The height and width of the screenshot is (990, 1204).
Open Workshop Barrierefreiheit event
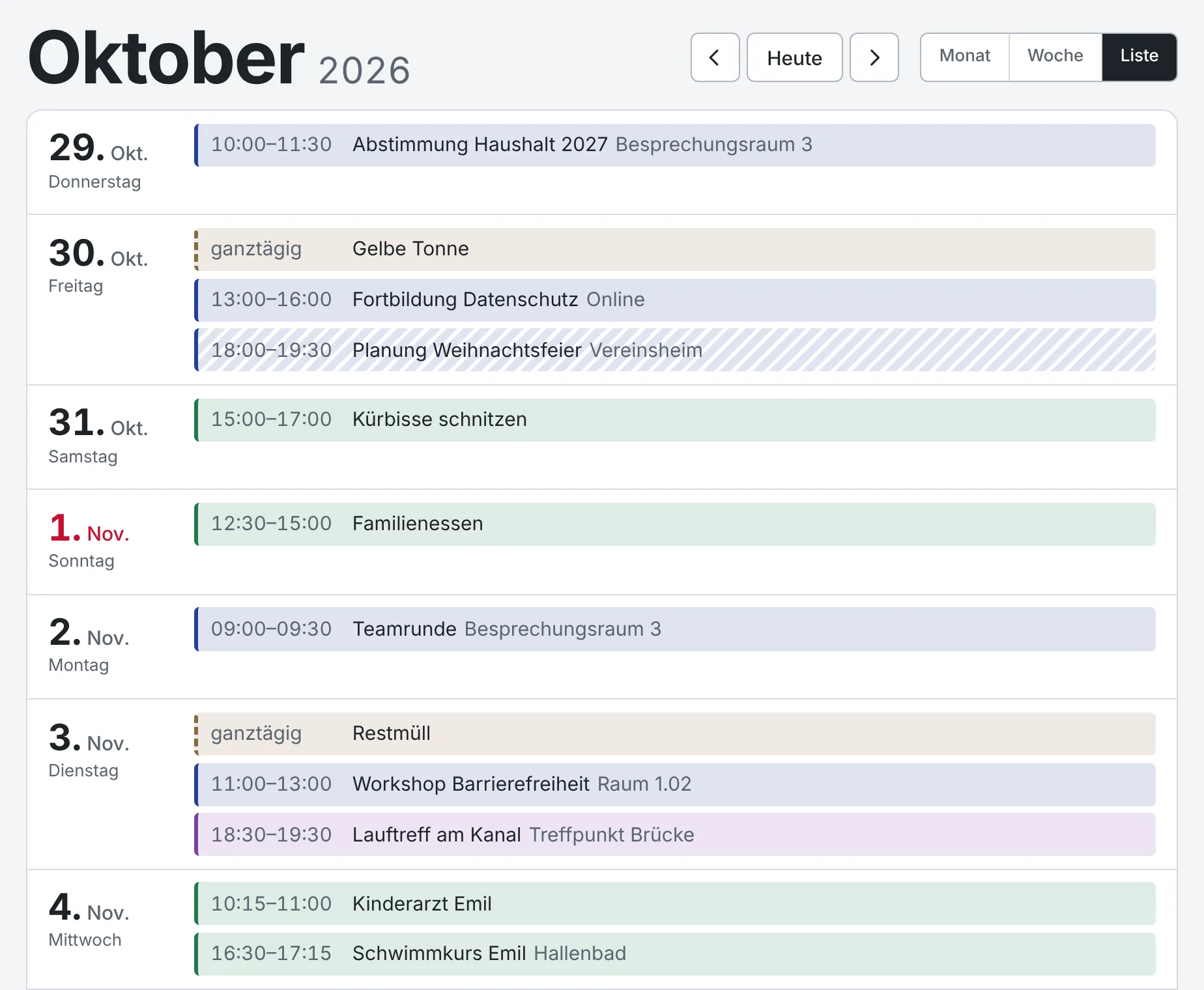click(675, 785)
